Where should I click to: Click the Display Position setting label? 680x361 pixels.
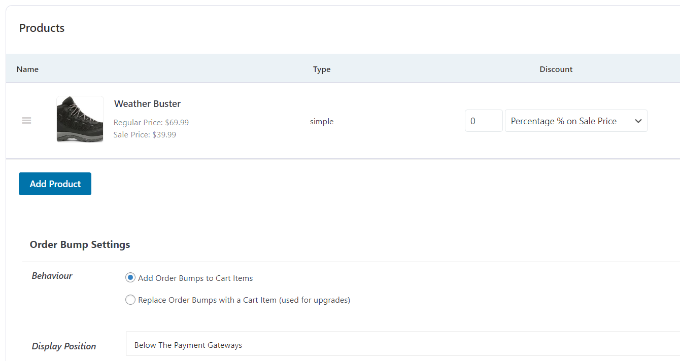tap(64, 346)
